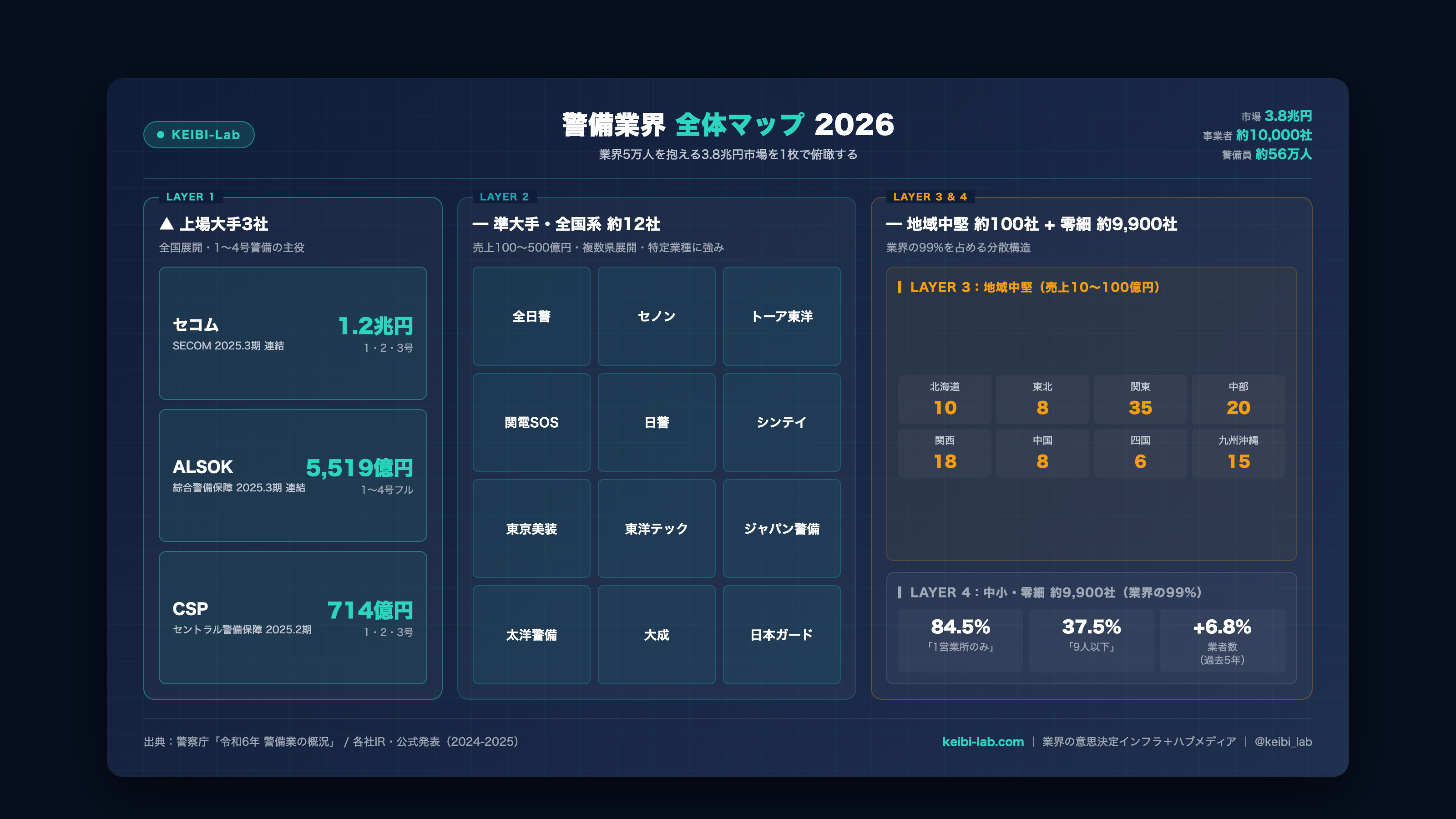The width and height of the screenshot is (1456, 819).
Task: Click the 1〜4号フル label
Action: [x=387, y=490]
